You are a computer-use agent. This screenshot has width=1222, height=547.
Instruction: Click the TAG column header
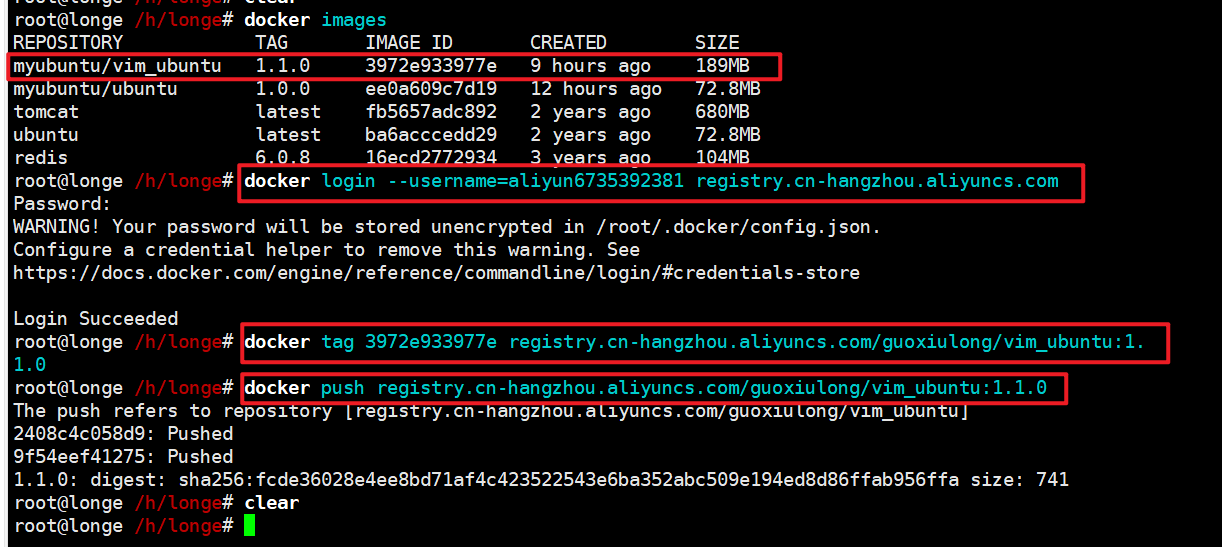pos(272,43)
